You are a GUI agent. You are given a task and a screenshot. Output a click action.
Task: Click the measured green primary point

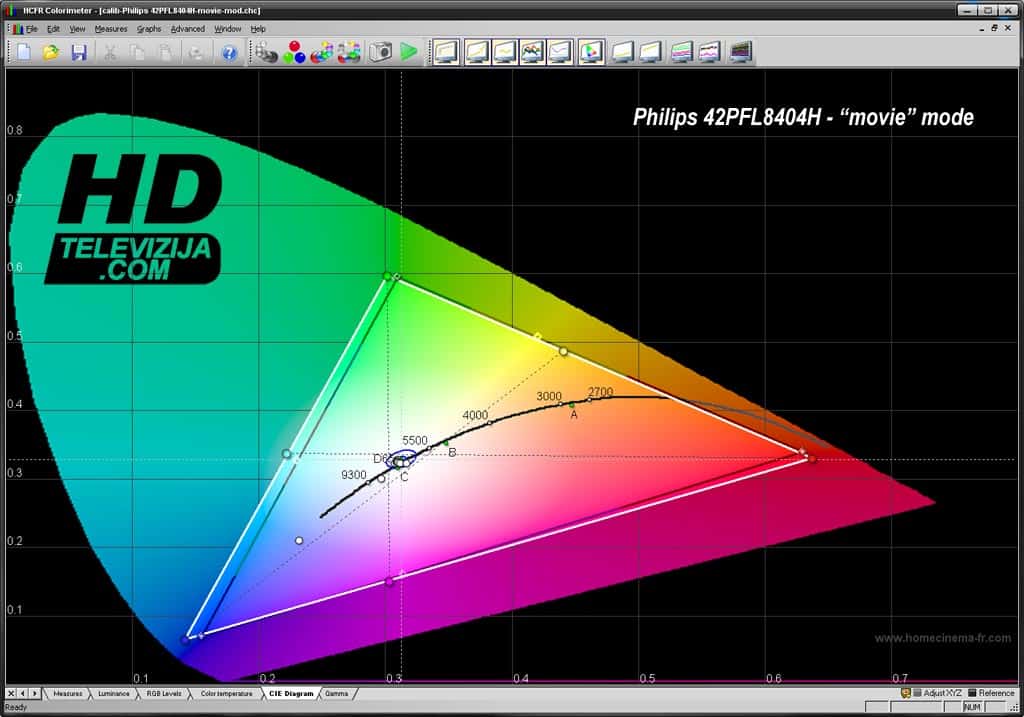(387, 276)
